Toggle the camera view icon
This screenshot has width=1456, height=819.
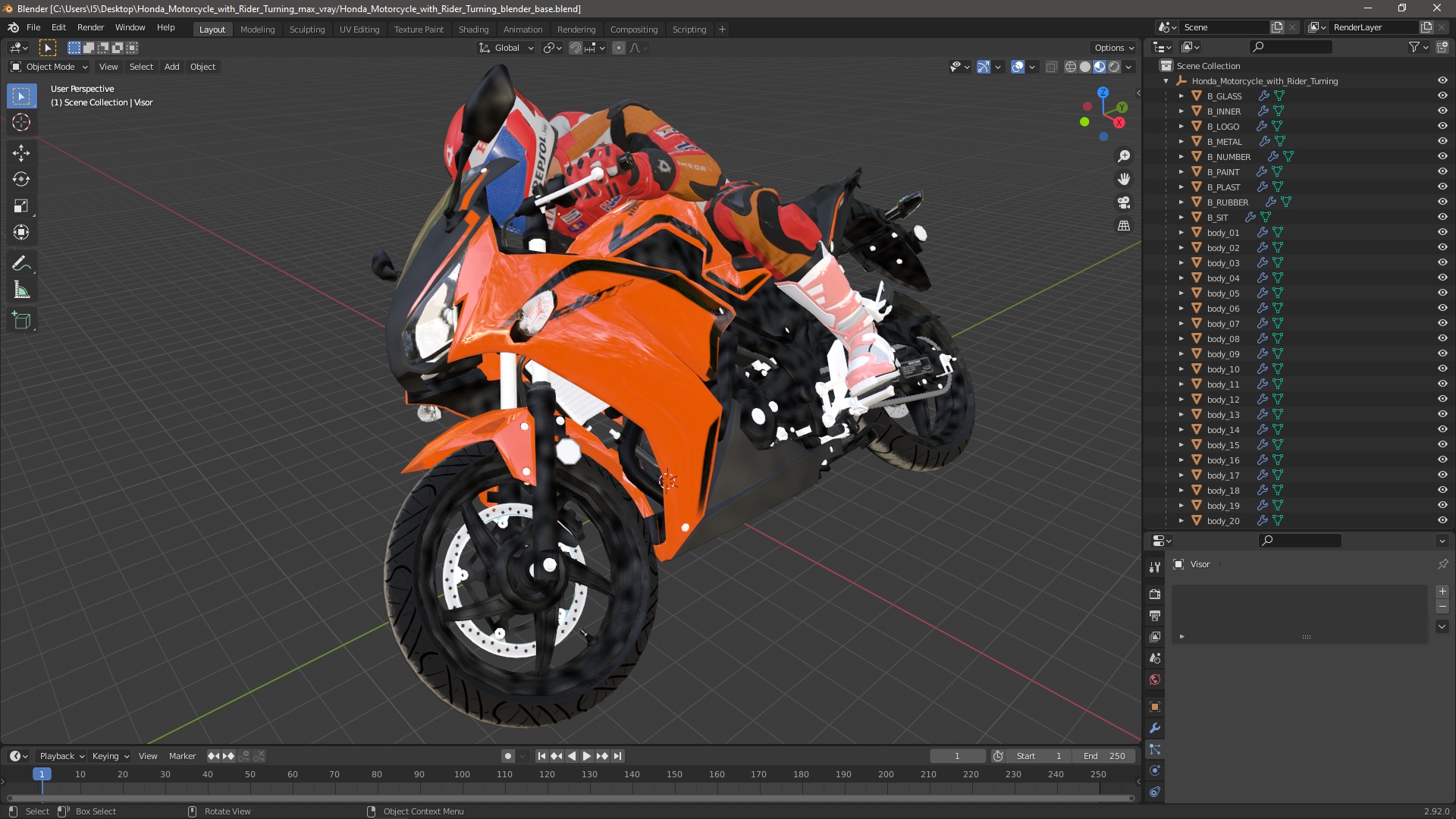click(x=1124, y=202)
